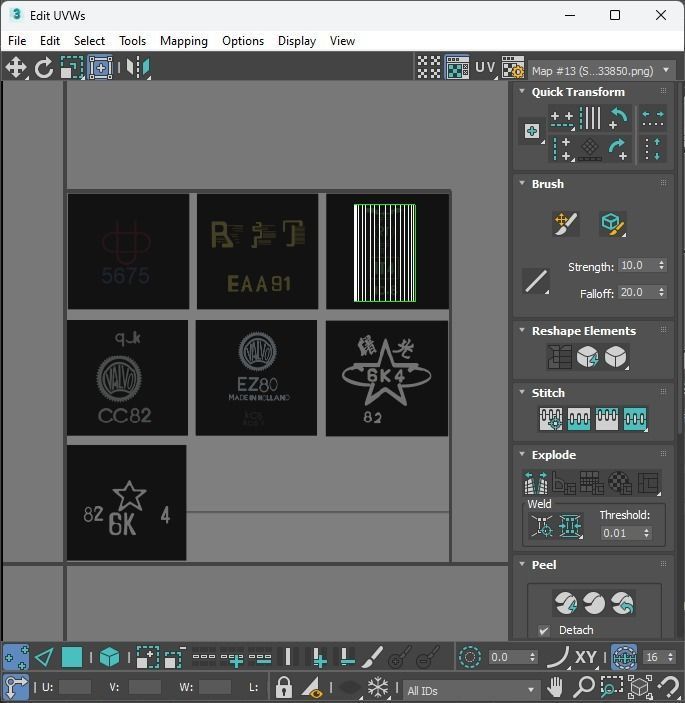The width and height of the screenshot is (685, 703).
Task: Click the Falloff value field
Action: coord(637,292)
